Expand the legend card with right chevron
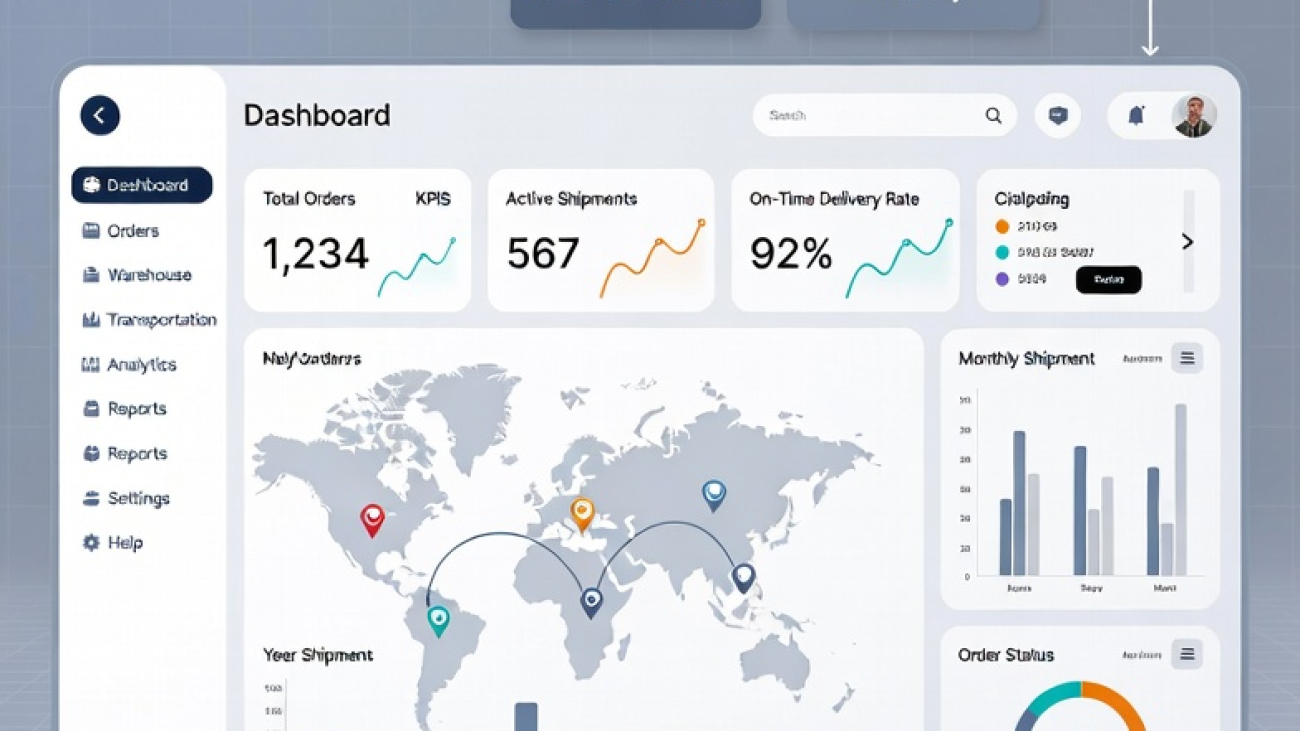Image resolution: width=1300 pixels, height=731 pixels. [1187, 242]
